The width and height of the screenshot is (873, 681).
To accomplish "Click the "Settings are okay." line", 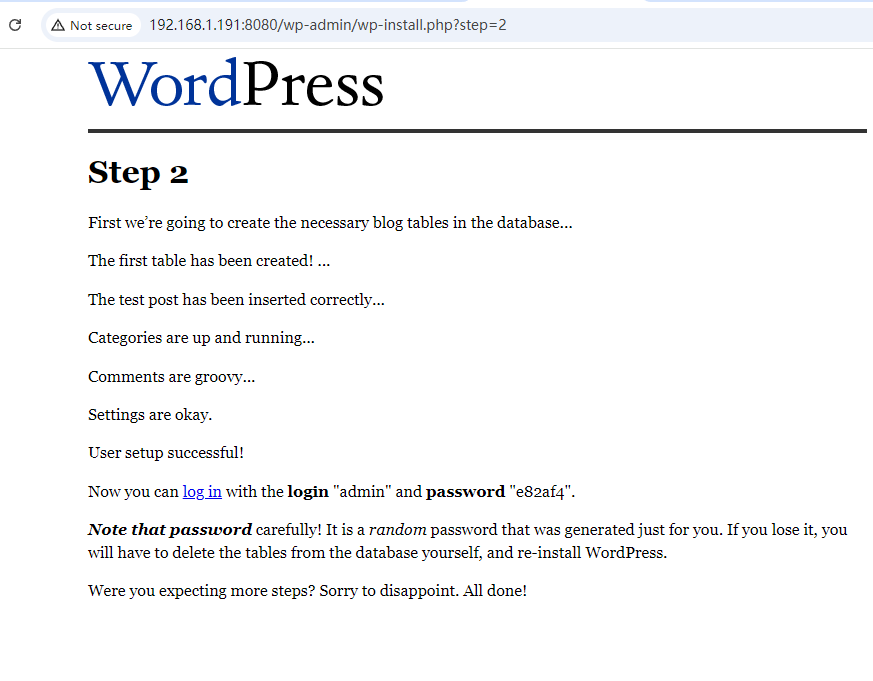I will pos(150,415).
